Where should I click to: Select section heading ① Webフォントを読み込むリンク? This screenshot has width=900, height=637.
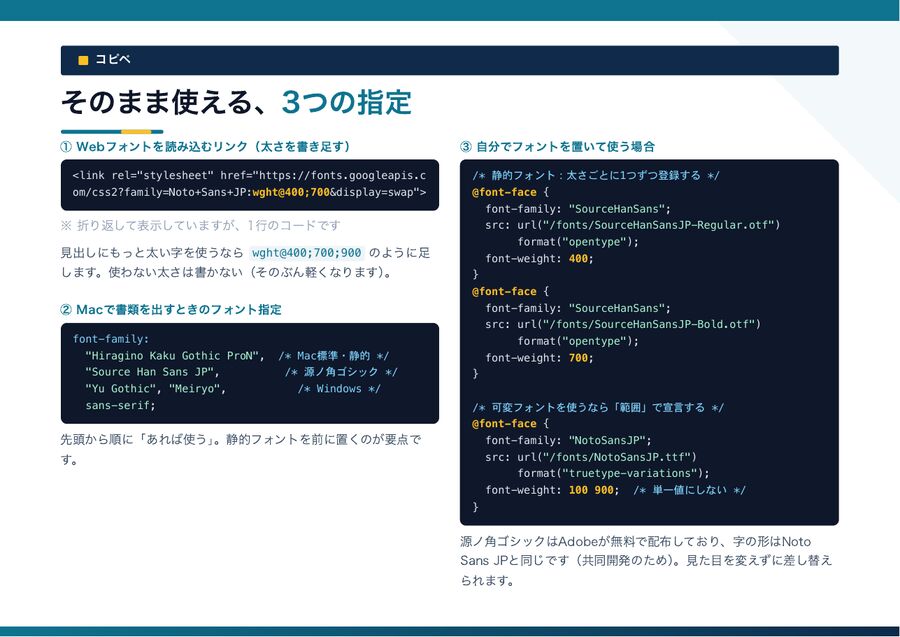(205, 147)
